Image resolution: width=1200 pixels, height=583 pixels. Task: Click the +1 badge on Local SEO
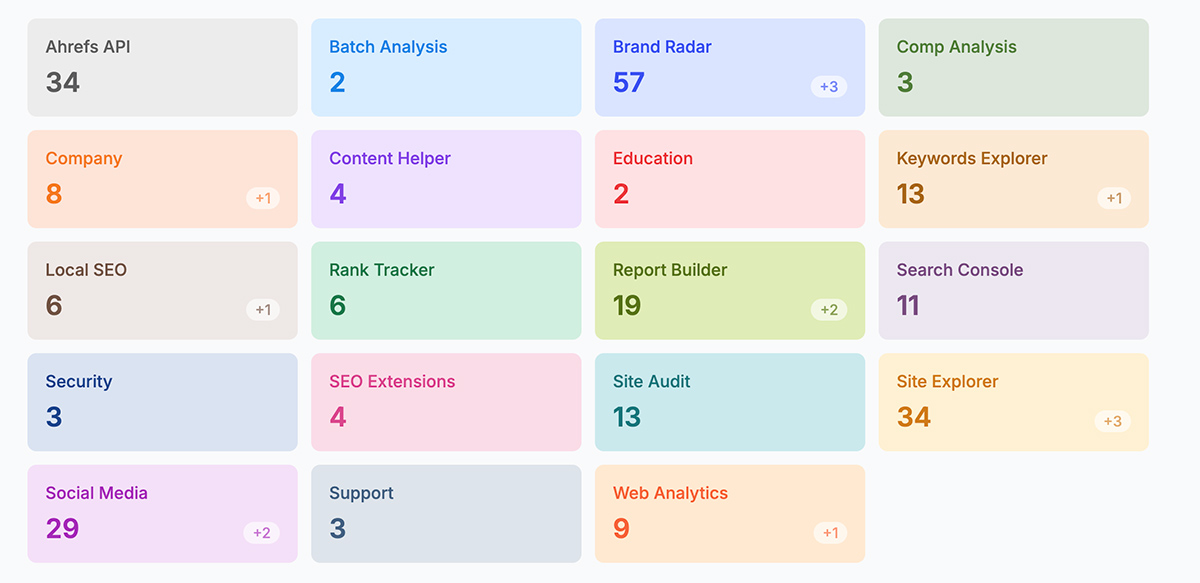click(x=263, y=310)
